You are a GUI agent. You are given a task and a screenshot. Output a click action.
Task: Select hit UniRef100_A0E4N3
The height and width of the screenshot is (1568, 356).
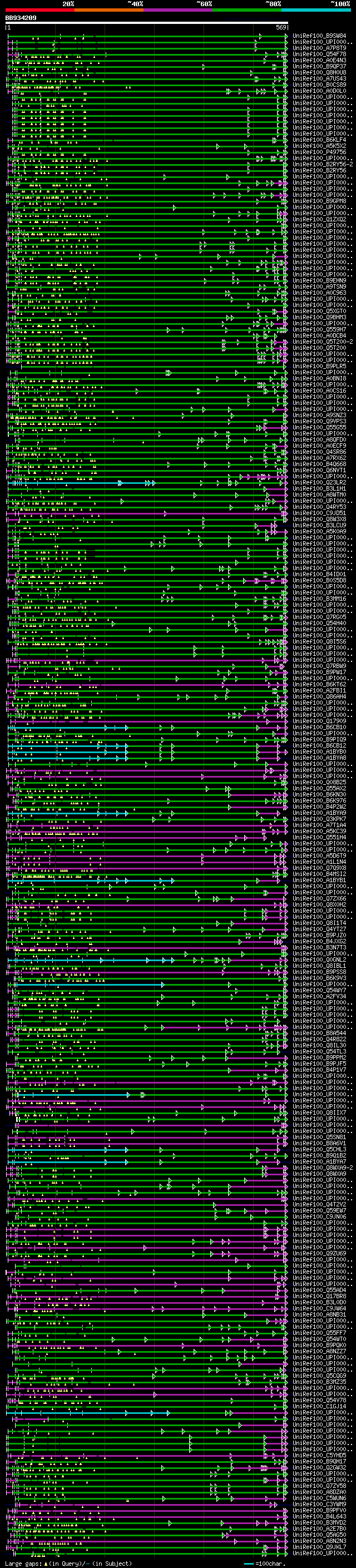(319, 60)
